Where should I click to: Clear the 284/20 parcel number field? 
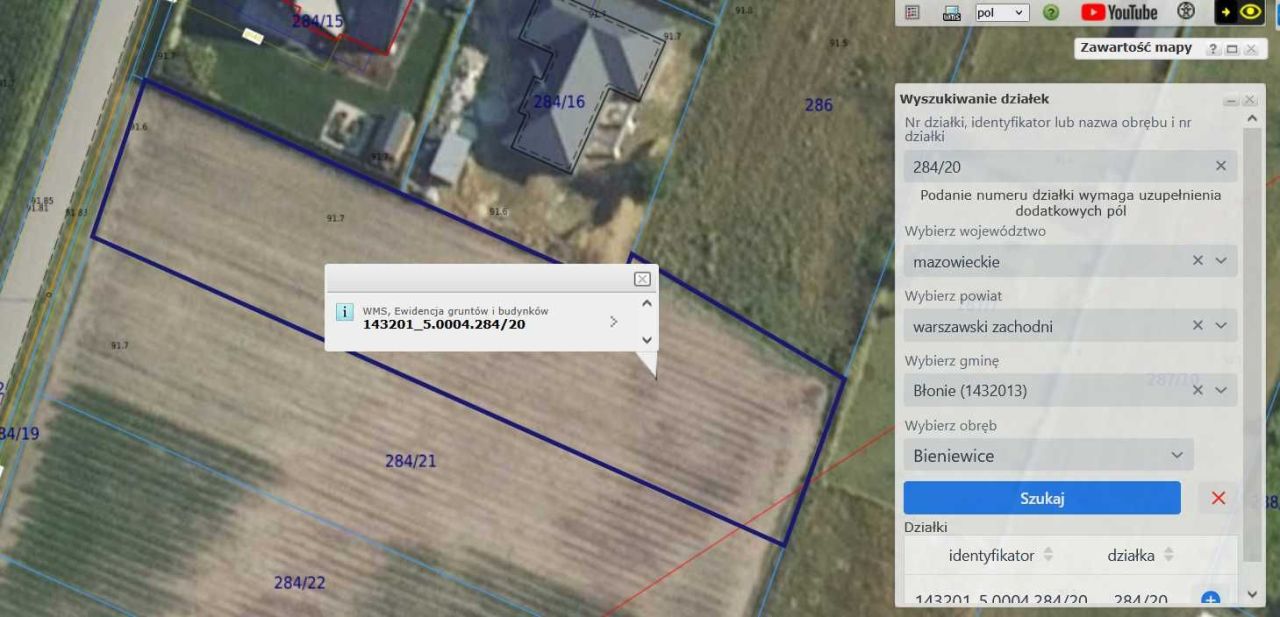(1221, 166)
